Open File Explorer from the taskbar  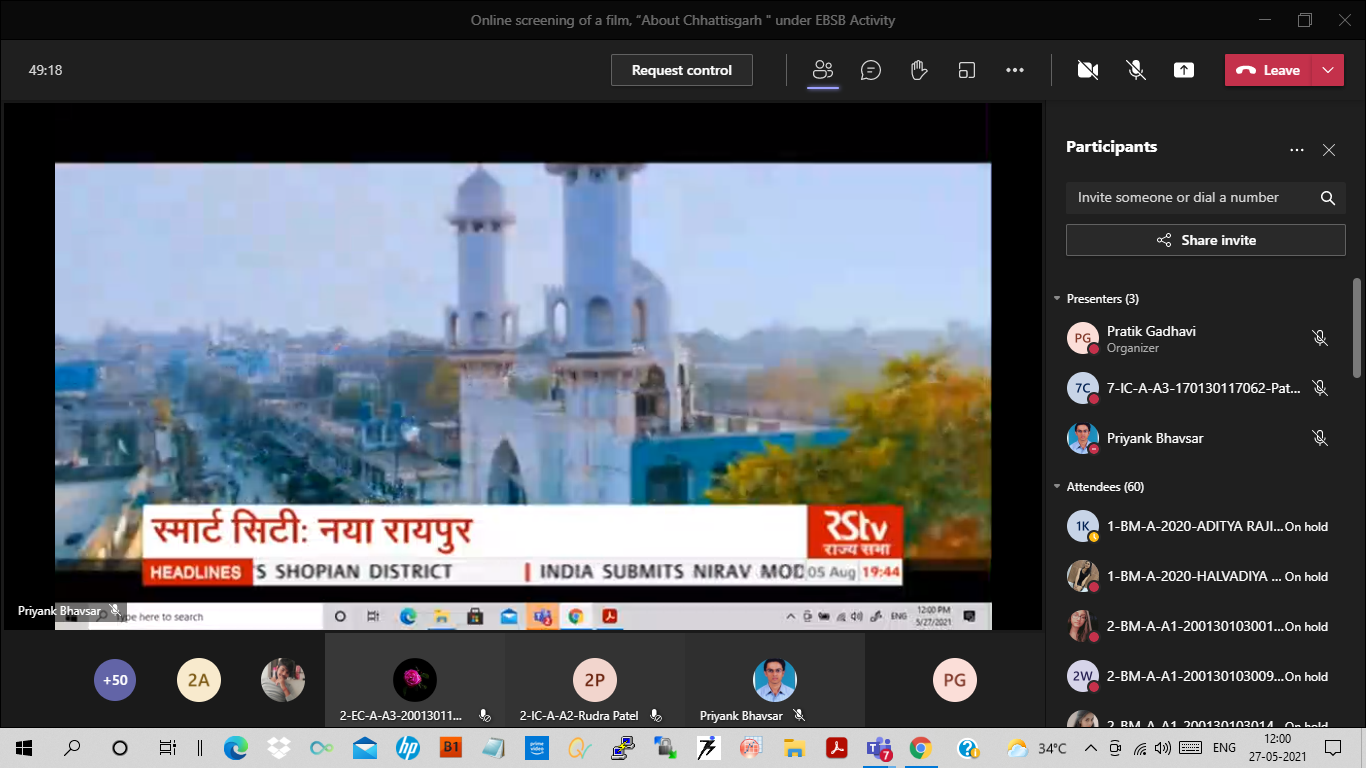click(x=794, y=748)
